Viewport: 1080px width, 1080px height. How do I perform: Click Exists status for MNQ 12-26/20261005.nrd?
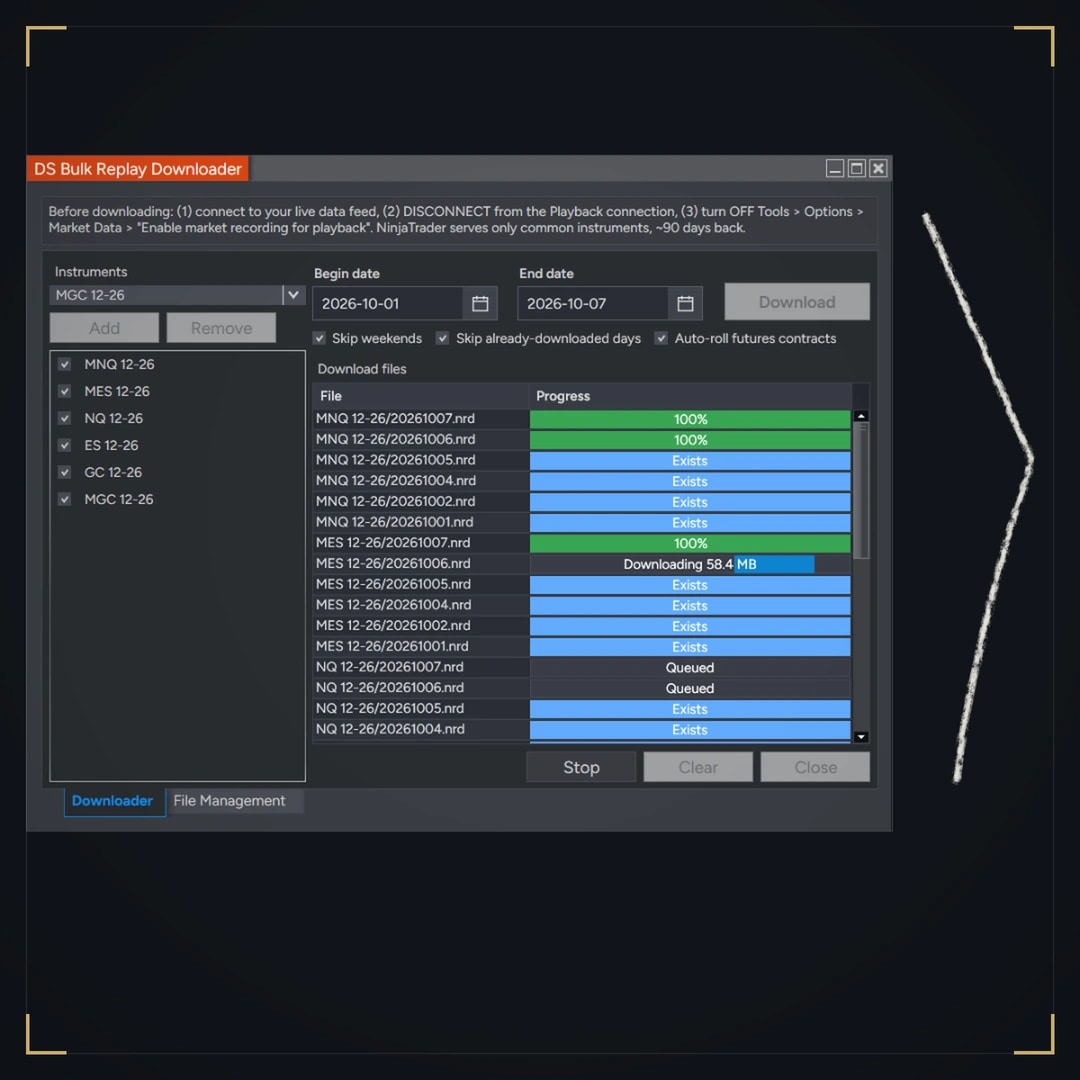point(689,461)
